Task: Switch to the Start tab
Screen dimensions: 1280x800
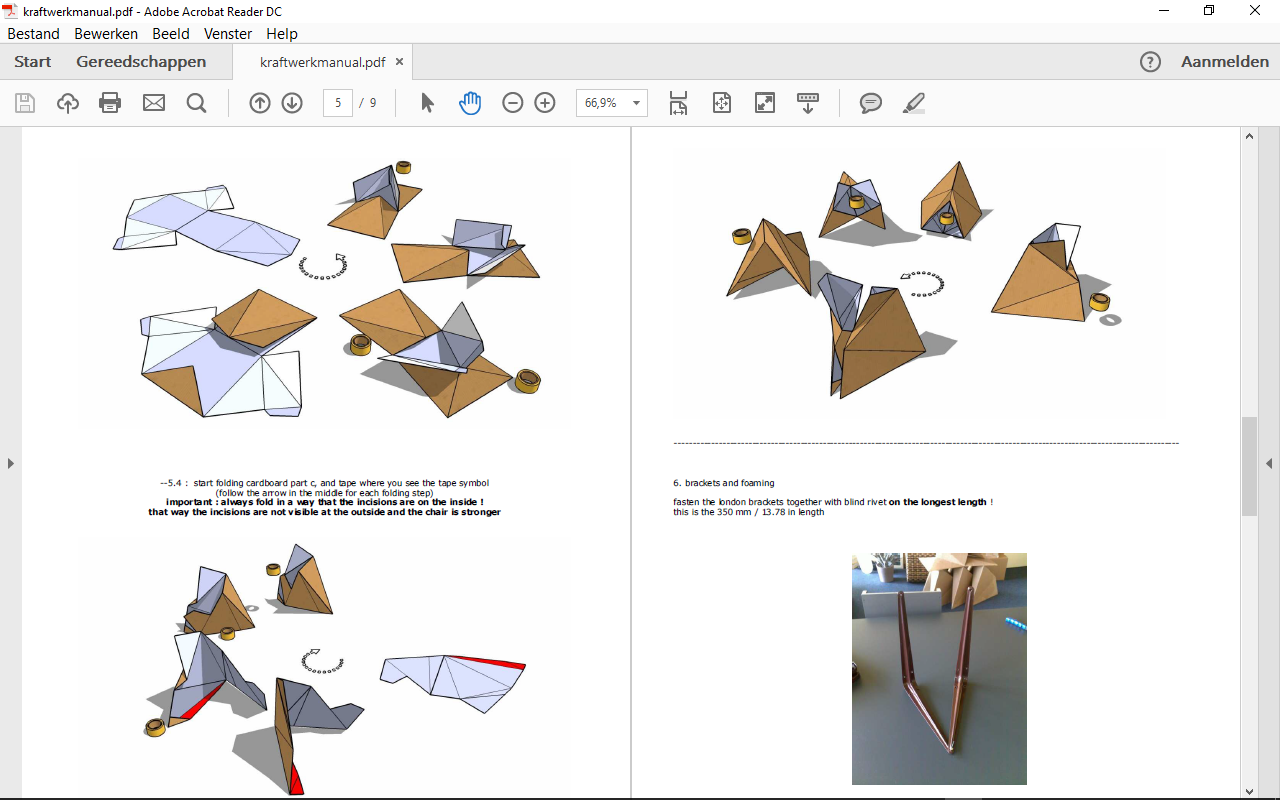Action: coord(33,62)
